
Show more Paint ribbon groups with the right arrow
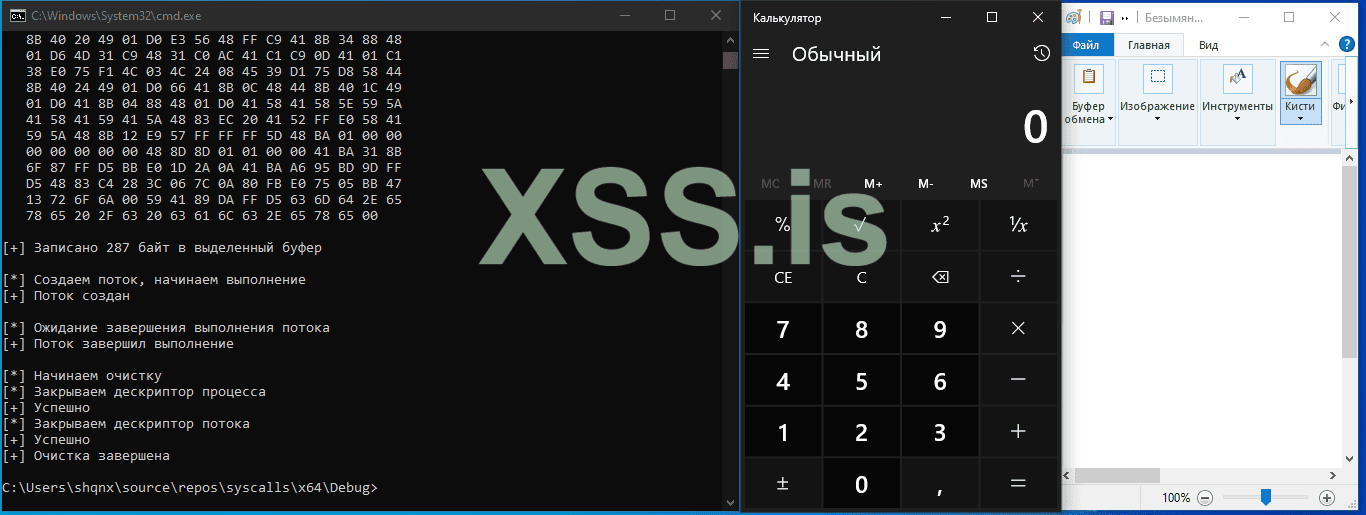click(x=1353, y=103)
